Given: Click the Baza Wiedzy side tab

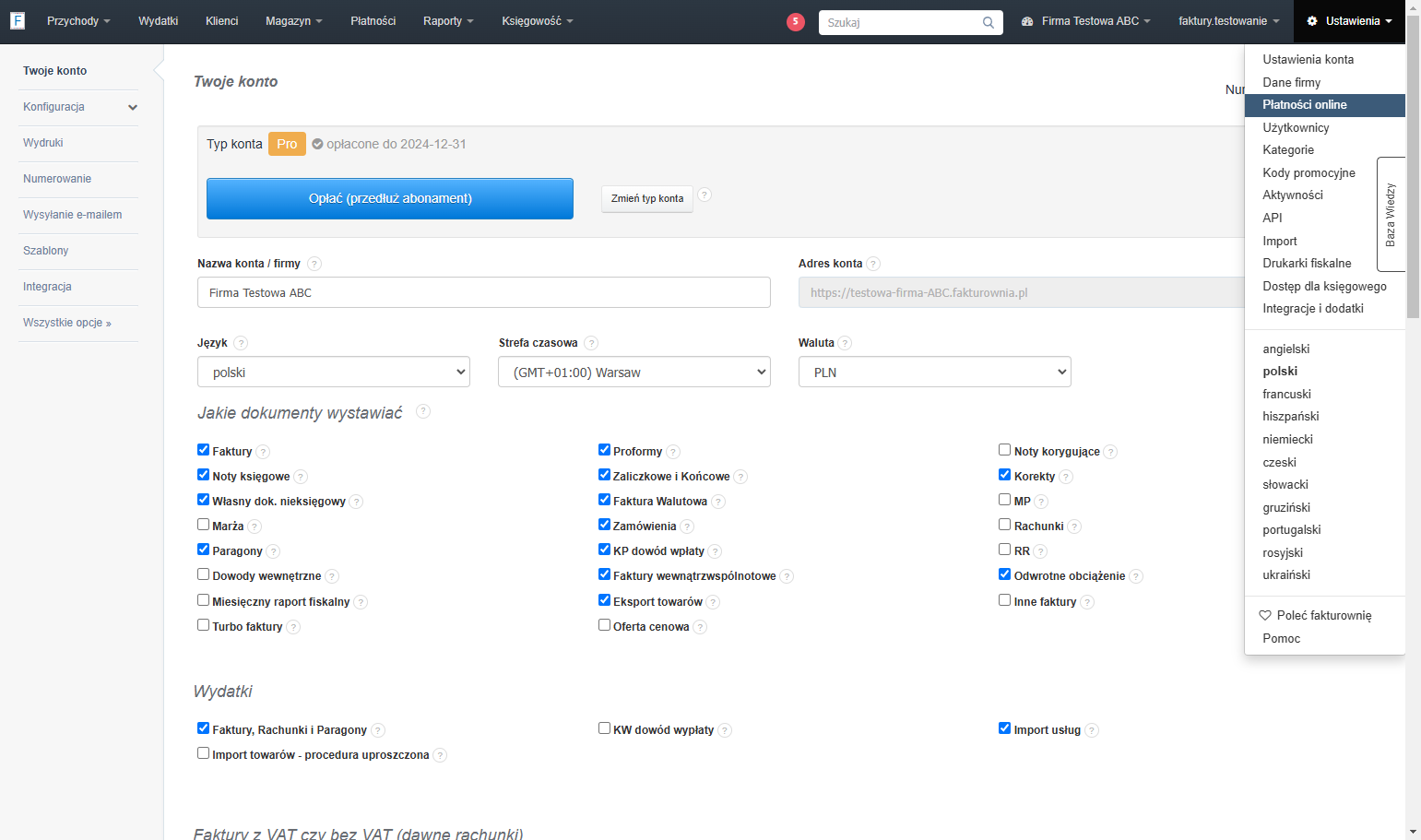Looking at the screenshot, I should coord(1391,214).
